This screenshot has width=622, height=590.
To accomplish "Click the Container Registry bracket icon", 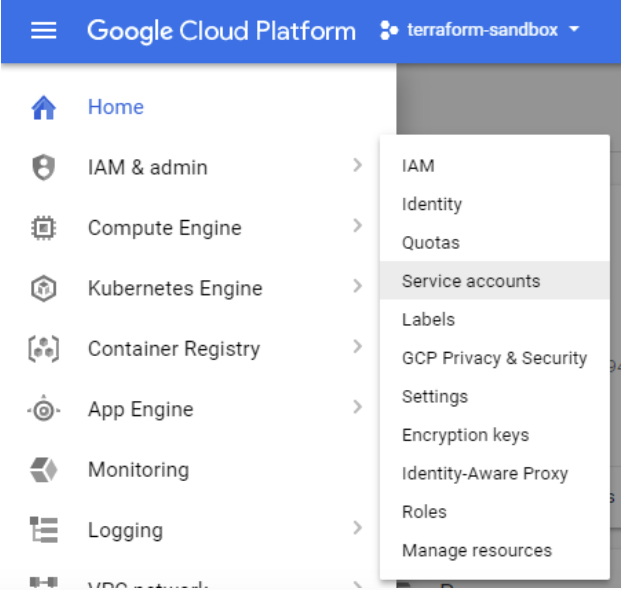I will coord(44,349).
